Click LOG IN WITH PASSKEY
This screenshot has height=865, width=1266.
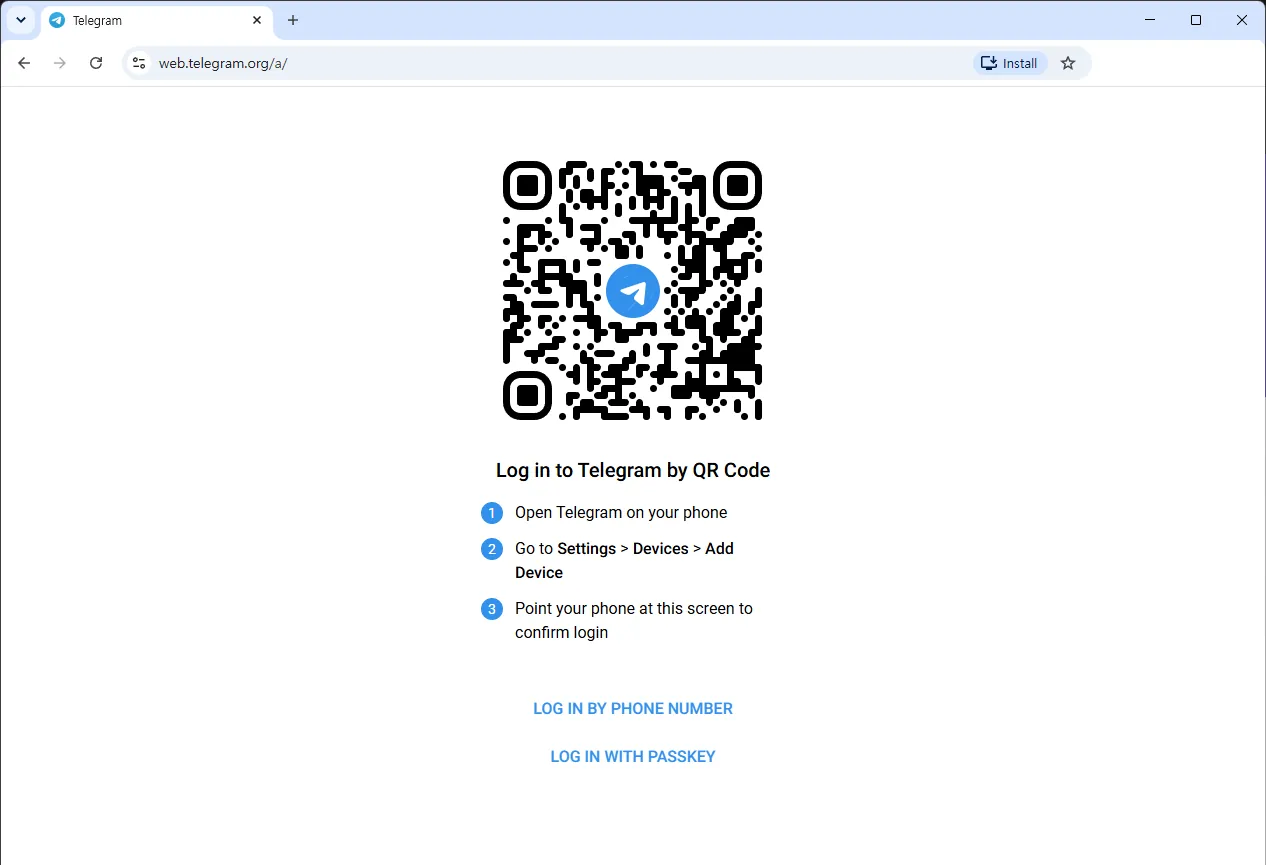coord(633,756)
